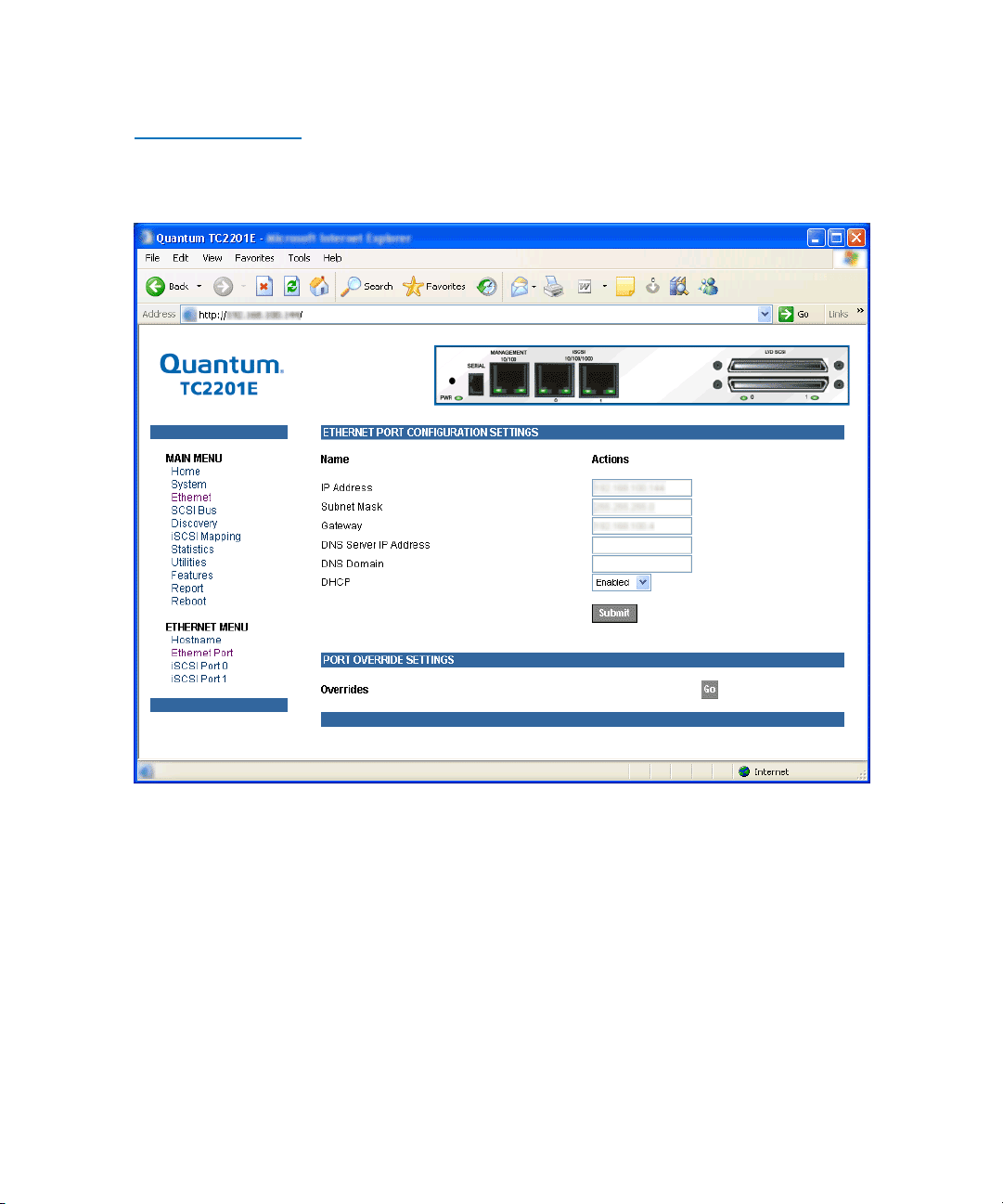Expand the address bar dropdown arrow

(765, 315)
